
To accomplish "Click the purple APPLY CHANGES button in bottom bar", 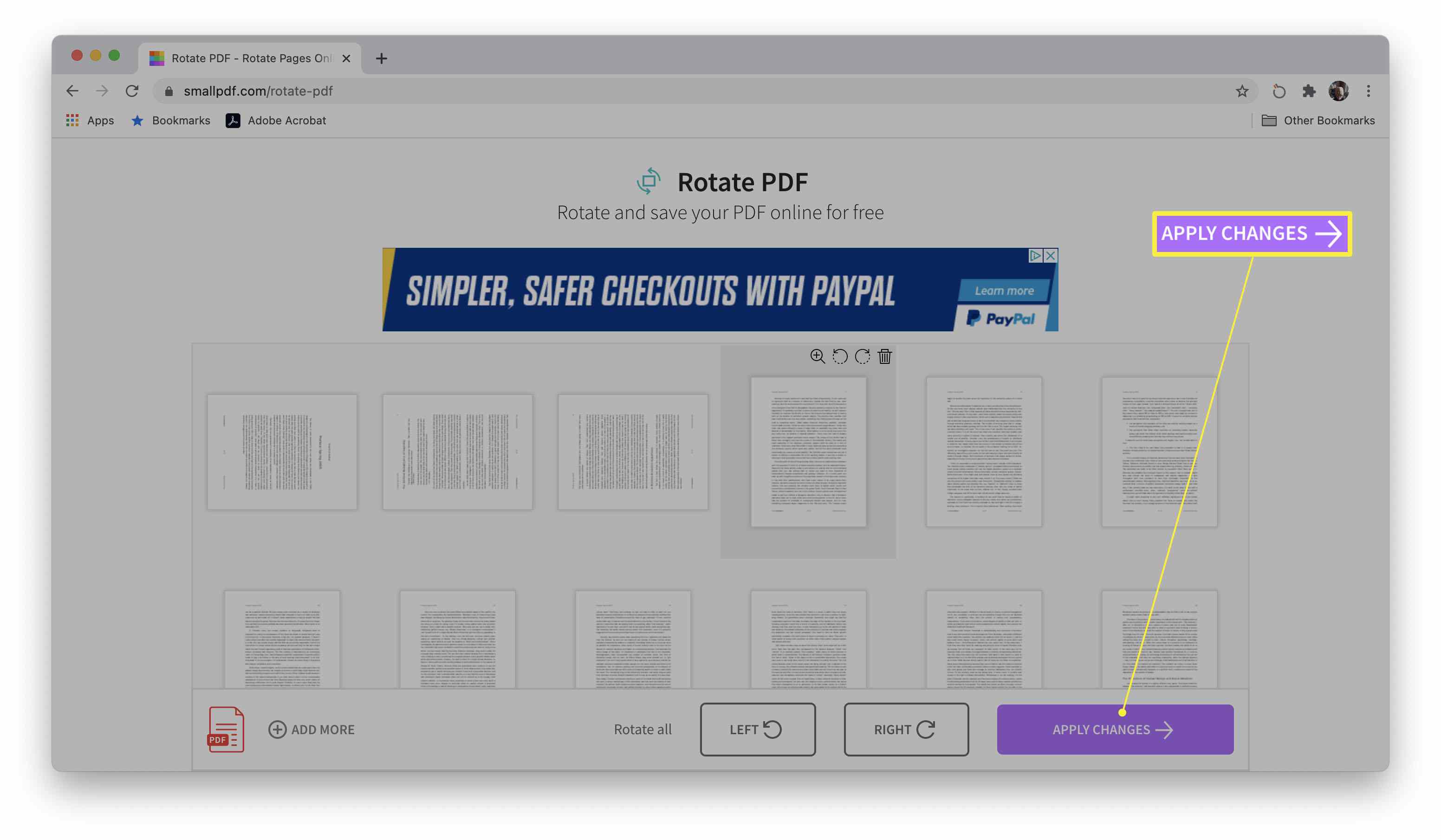I will pos(1115,730).
